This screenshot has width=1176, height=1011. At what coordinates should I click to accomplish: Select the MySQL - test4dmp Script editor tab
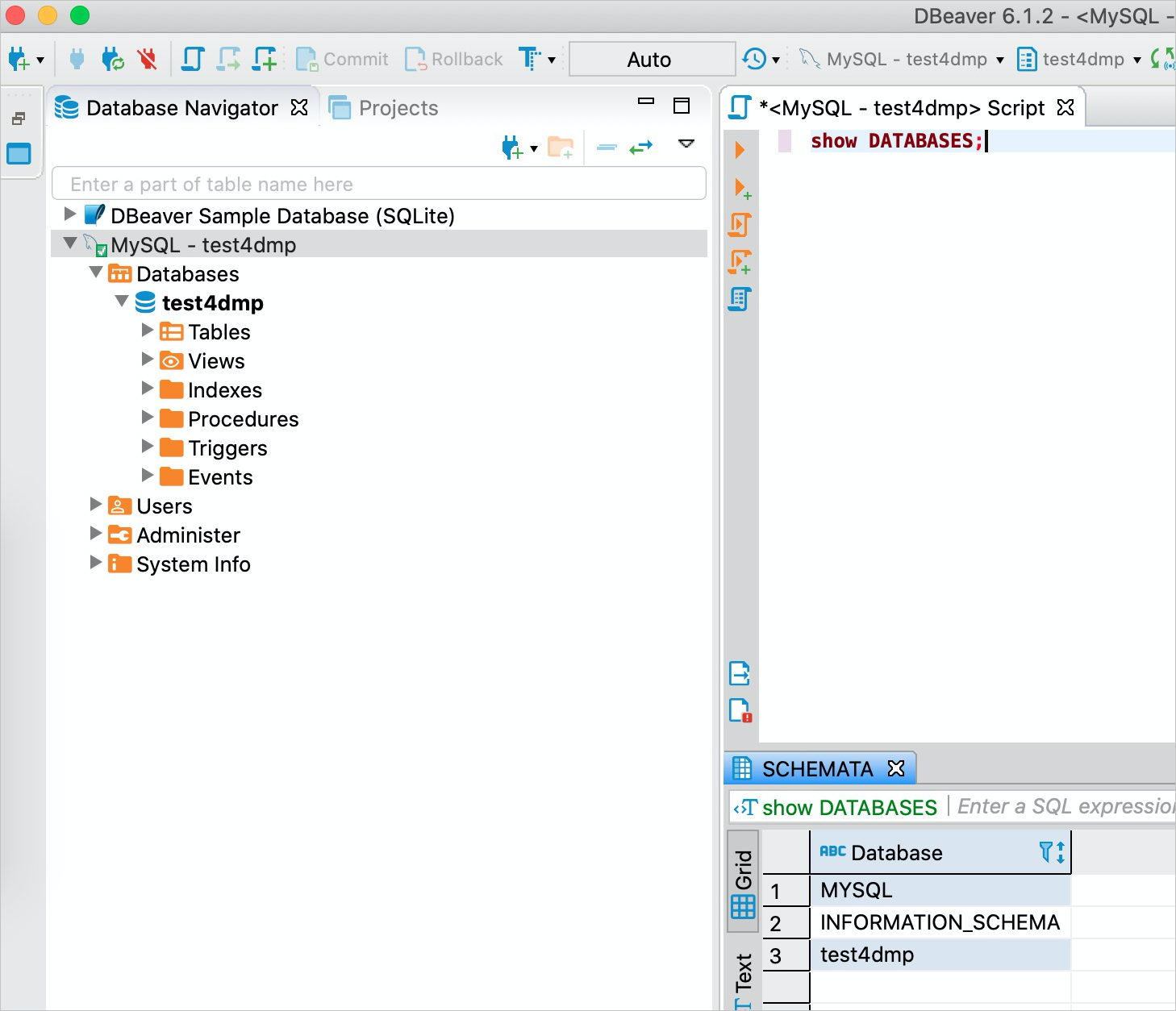coord(902,108)
